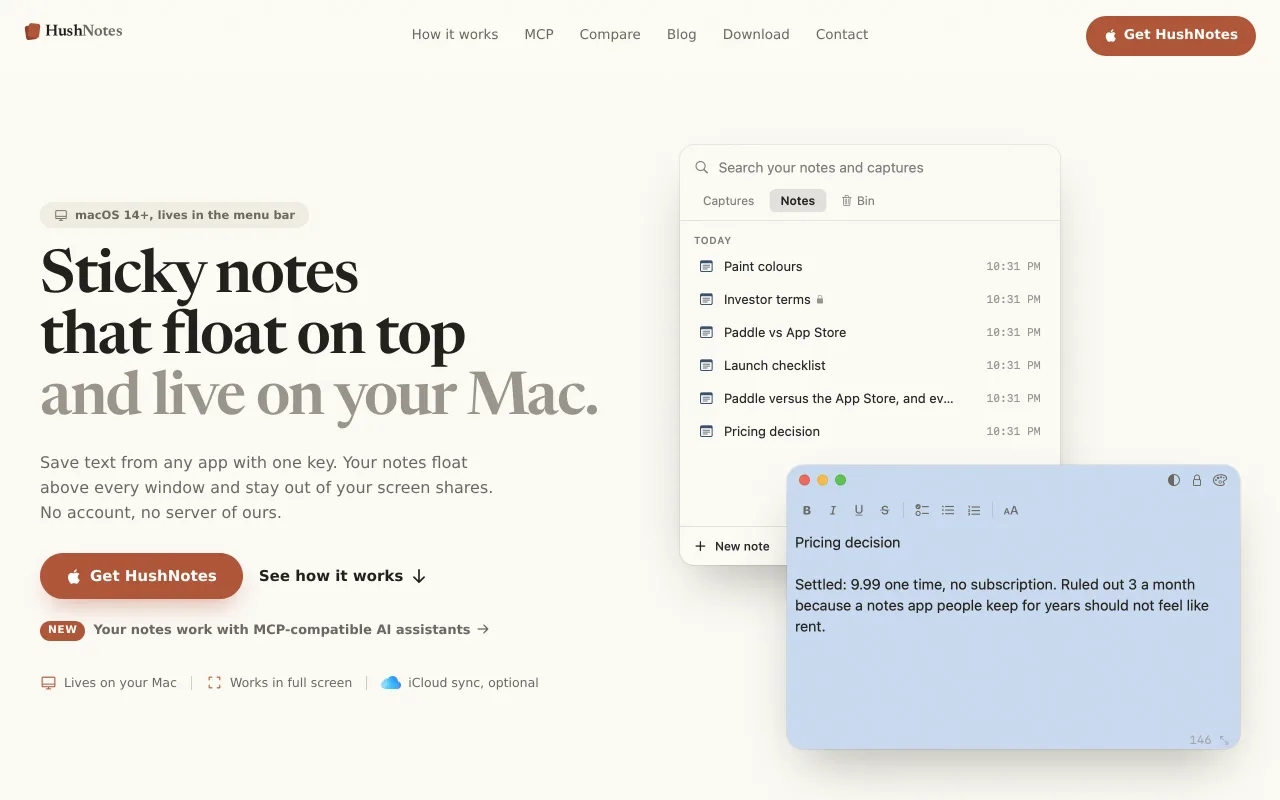
Task: Toggle italic in the note toolbar
Action: click(833, 510)
